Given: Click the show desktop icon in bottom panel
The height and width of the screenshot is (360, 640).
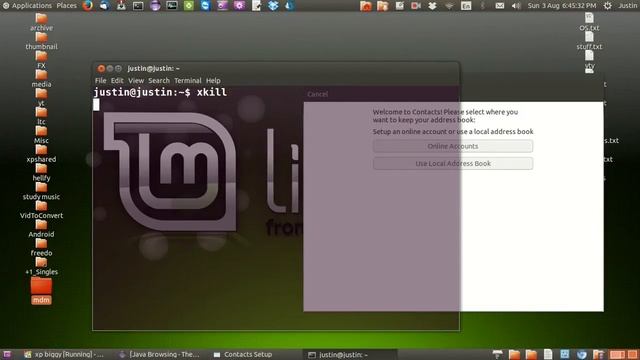Looking at the screenshot, I should (7, 354).
